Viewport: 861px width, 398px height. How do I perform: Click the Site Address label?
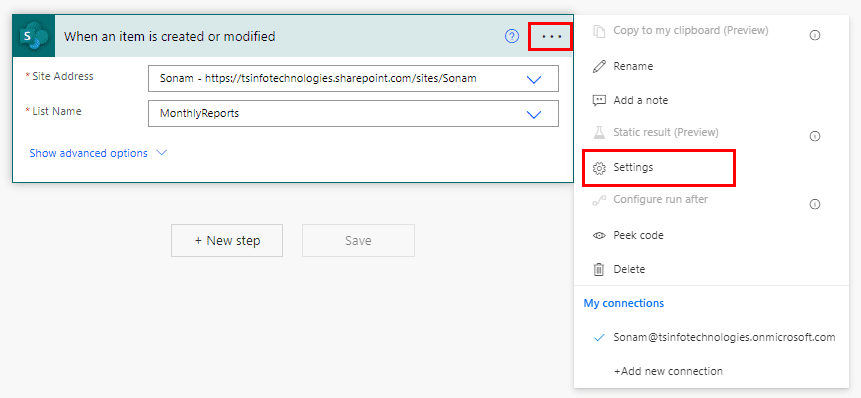coord(63,76)
